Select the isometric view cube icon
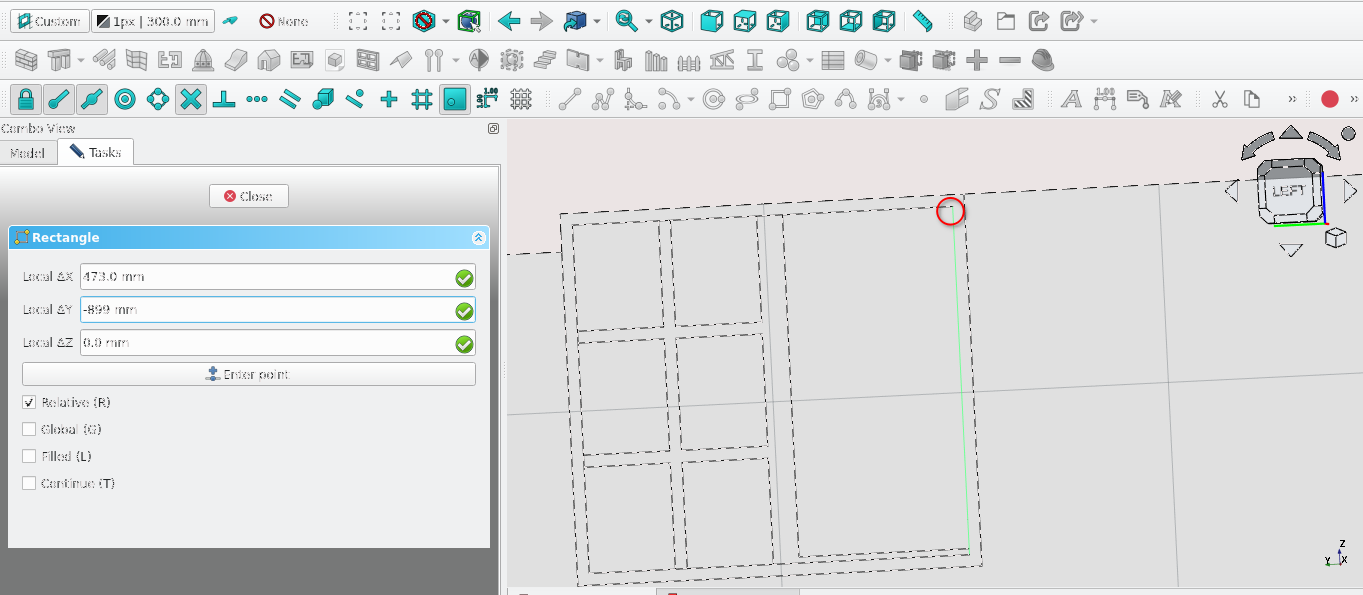Viewport: 1363px width, 595px height. tap(673, 21)
